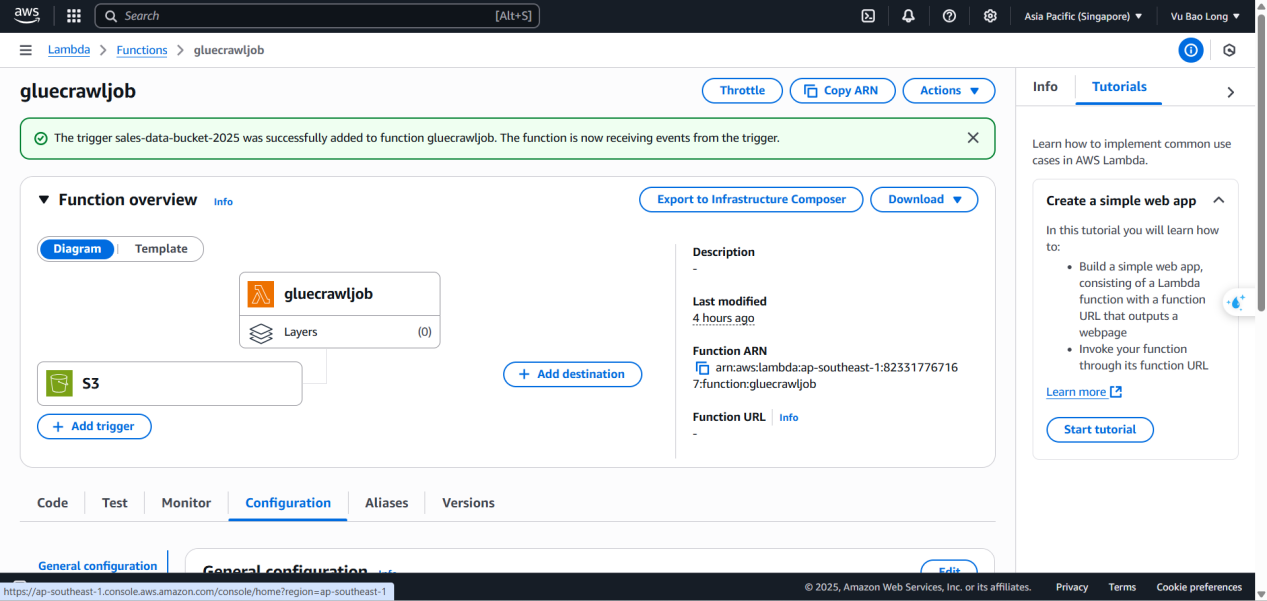
Task: Open the console settings gear
Action: tap(990, 16)
